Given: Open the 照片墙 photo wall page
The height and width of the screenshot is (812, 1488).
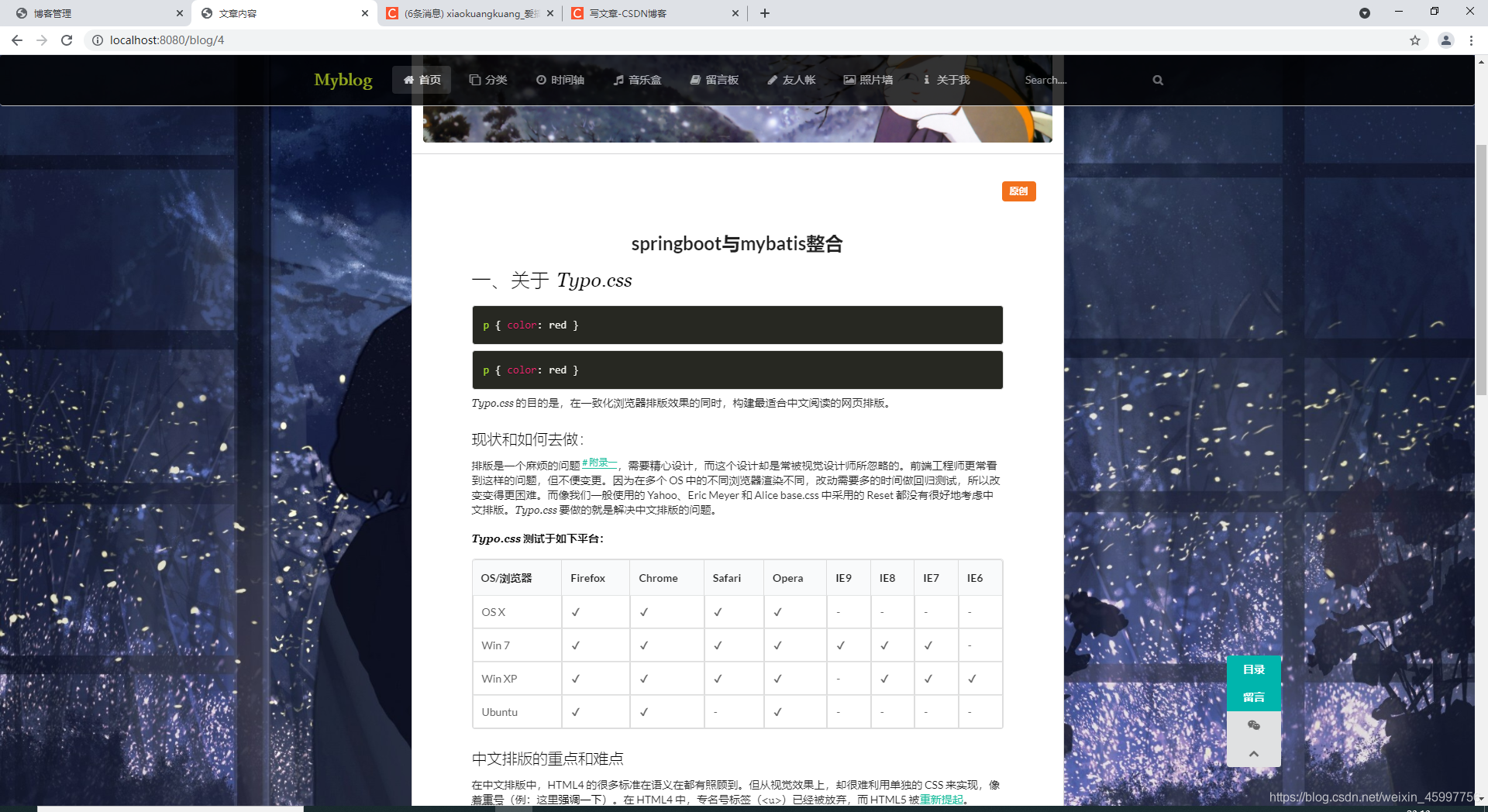Looking at the screenshot, I should point(868,80).
